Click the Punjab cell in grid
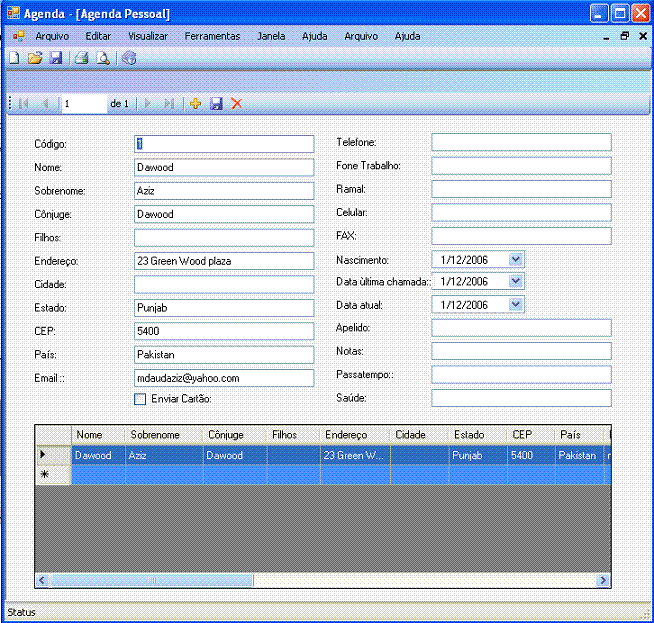Screen dimensions: 654x623 click(x=478, y=455)
